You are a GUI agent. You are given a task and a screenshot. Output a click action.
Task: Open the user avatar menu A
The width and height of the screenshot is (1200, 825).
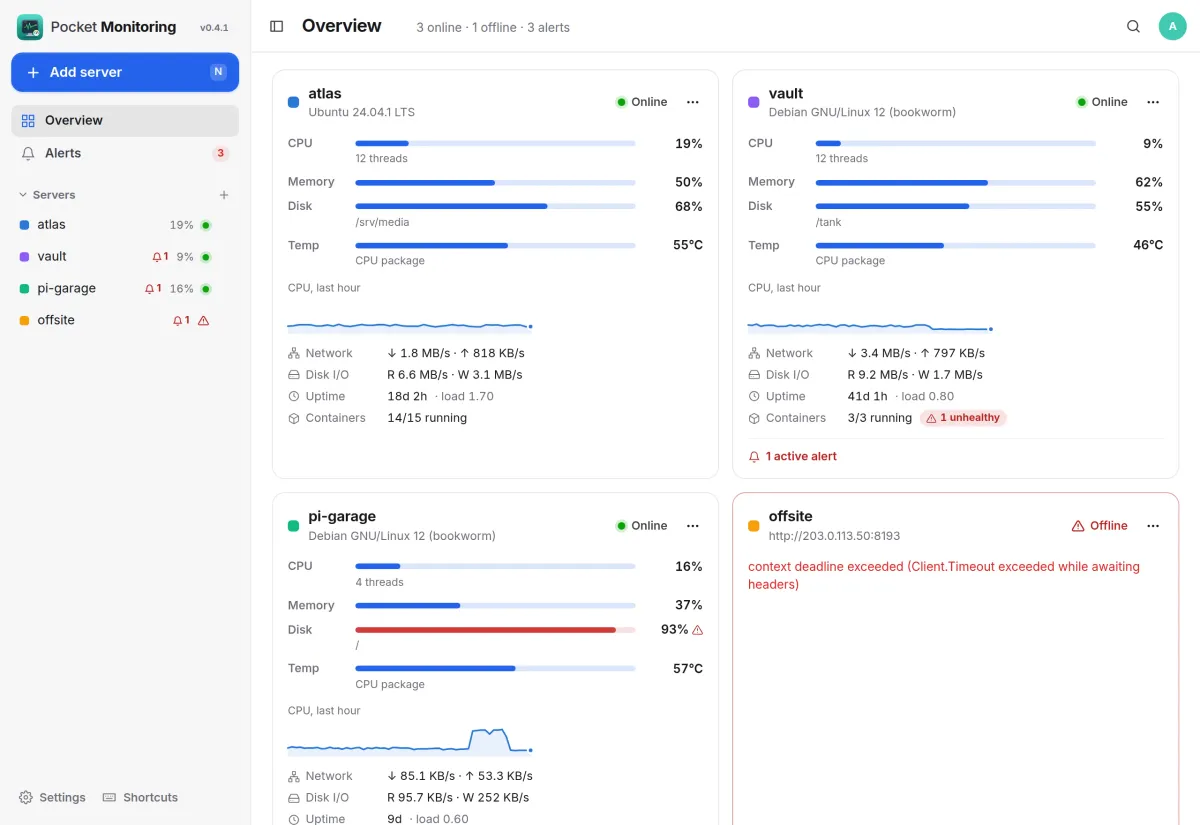1172,27
